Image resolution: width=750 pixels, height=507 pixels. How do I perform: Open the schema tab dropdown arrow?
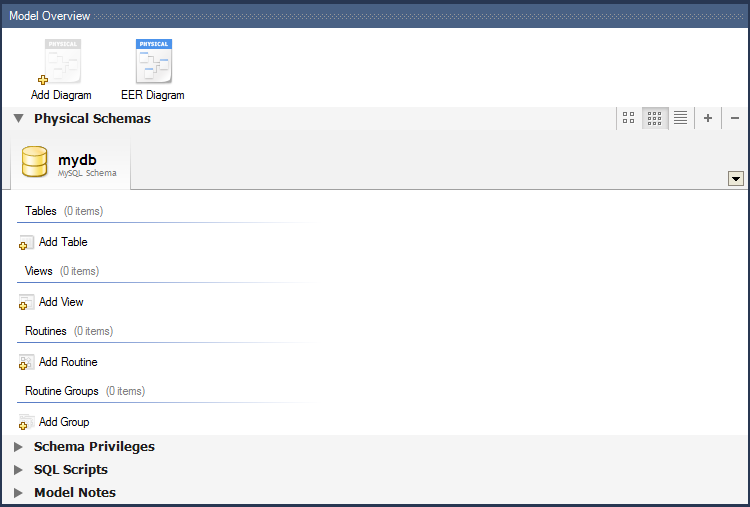point(736,178)
